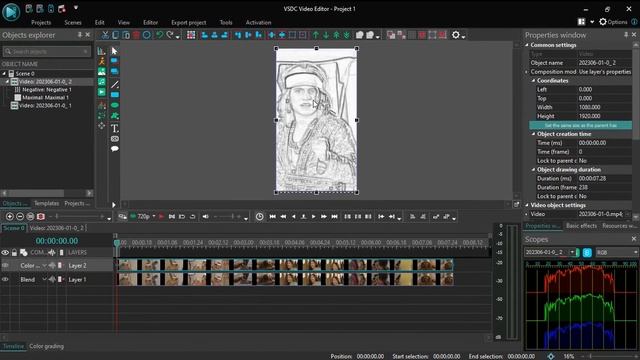Collapse the Common settings section
Image resolution: width=640 pixels, height=360 pixels.
[527, 45]
